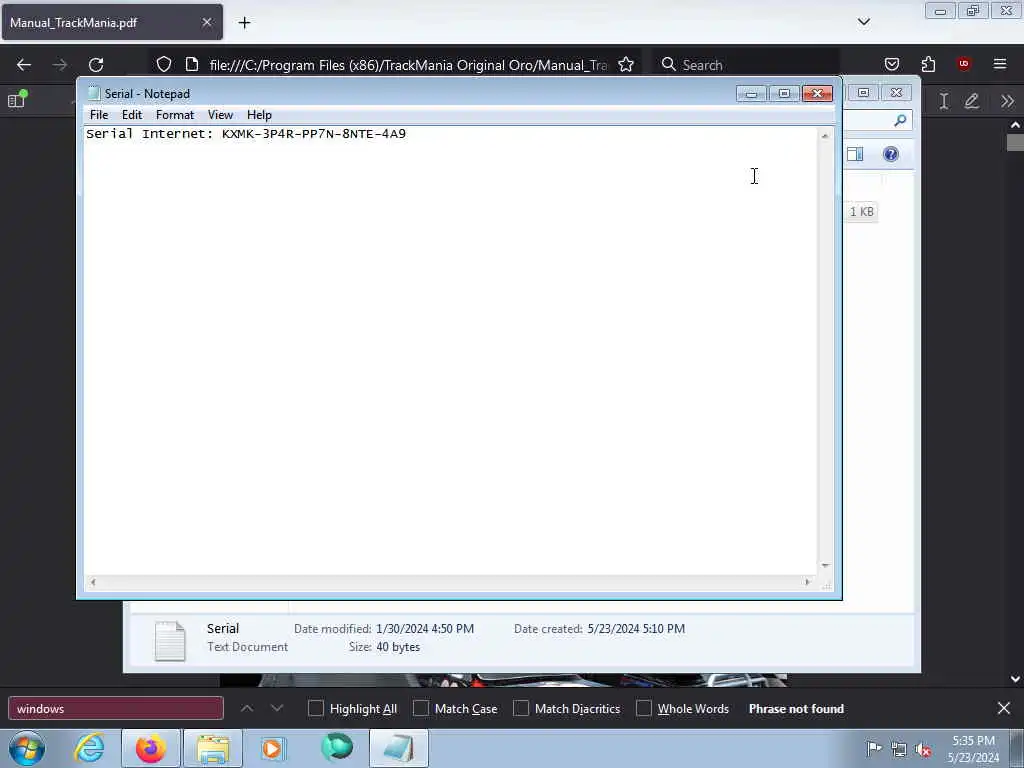Minimize the Serial Notepad window
The height and width of the screenshot is (768, 1024).
pyautogui.click(x=751, y=94)
